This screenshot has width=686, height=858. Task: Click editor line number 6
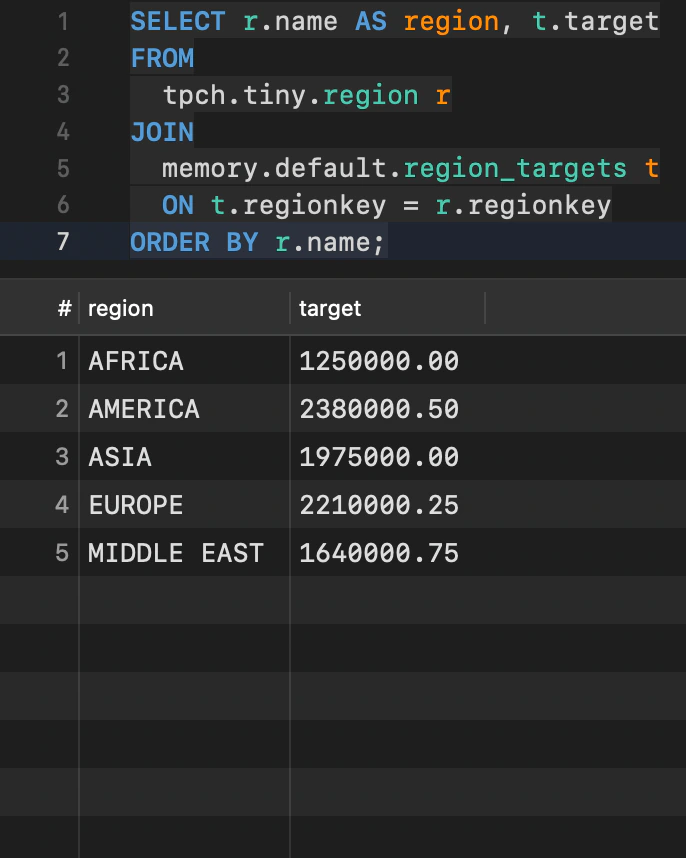tap(63, 205)
